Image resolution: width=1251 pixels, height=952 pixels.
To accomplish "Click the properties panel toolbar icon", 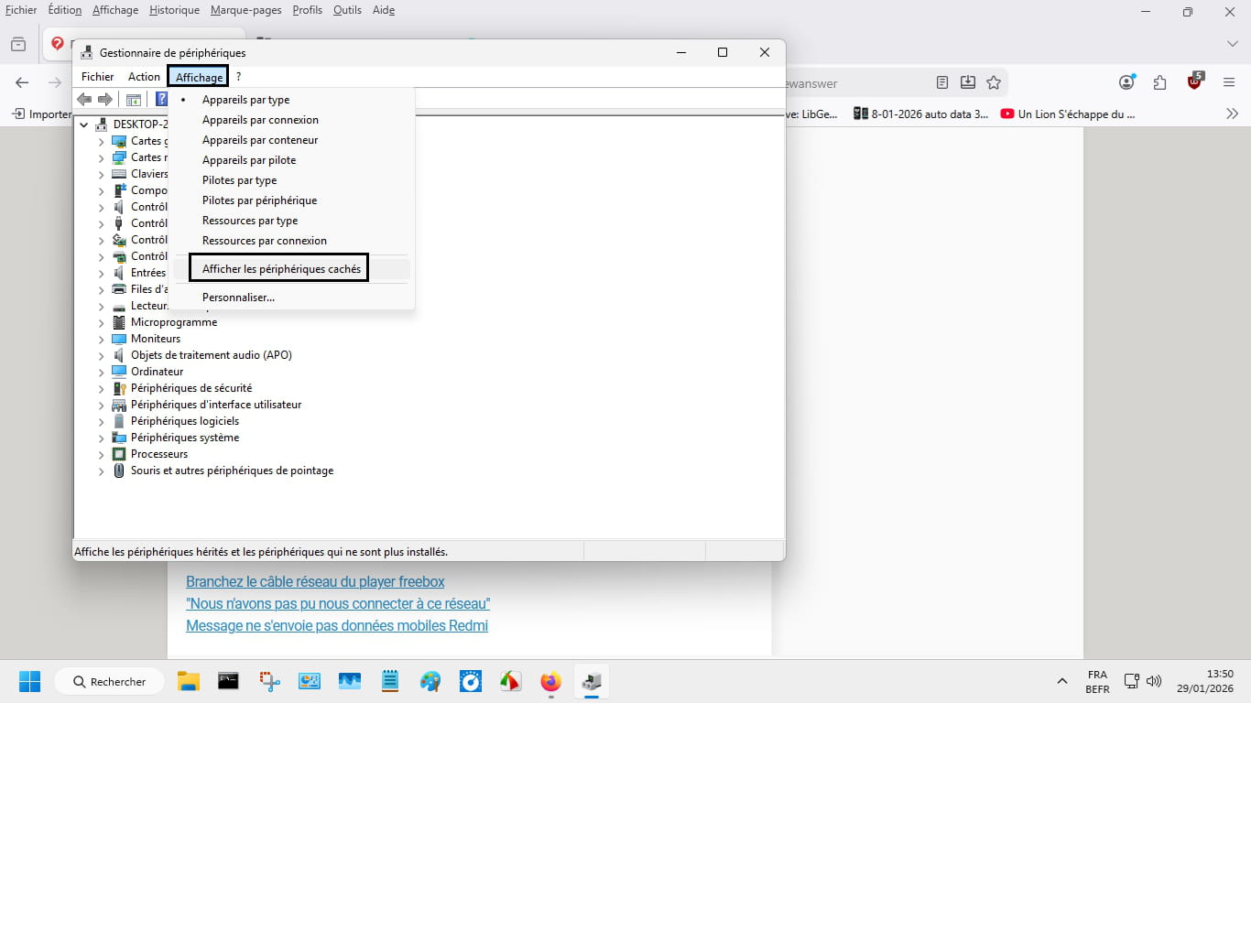I will [134, 99].
